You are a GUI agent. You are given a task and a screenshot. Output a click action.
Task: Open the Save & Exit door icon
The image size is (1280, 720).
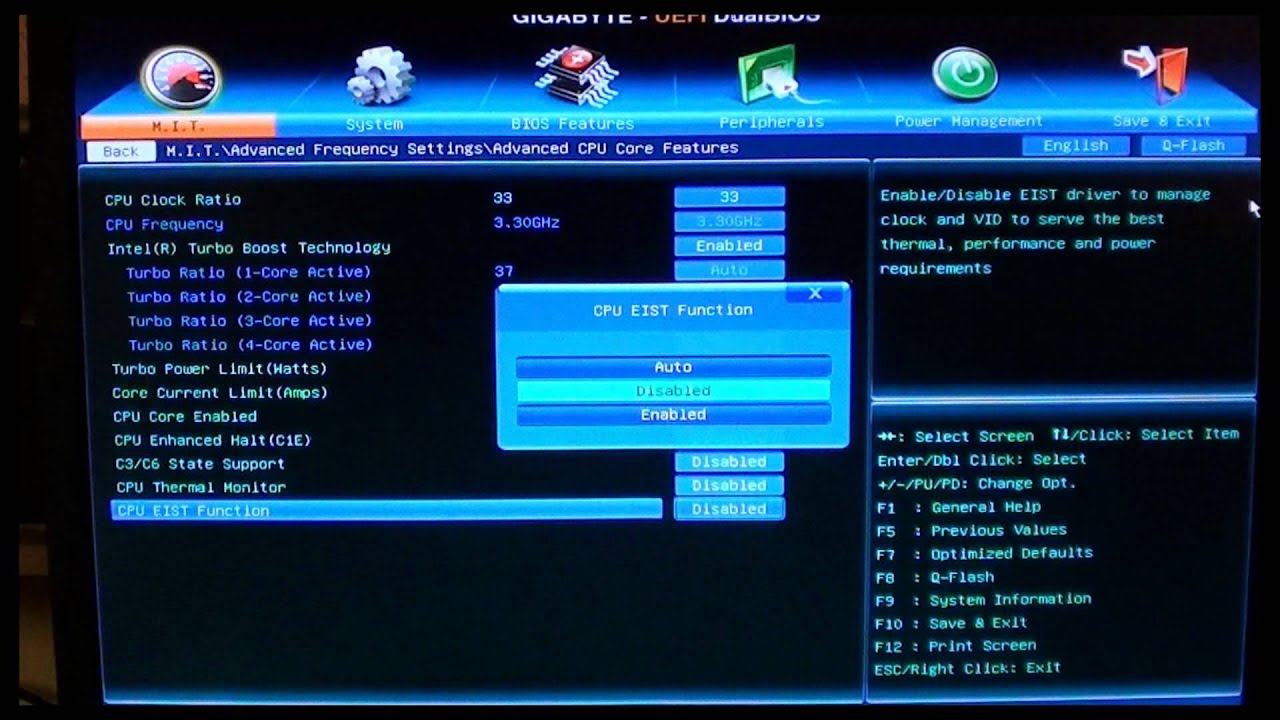pyautogui.click(x=1155, y=74)
